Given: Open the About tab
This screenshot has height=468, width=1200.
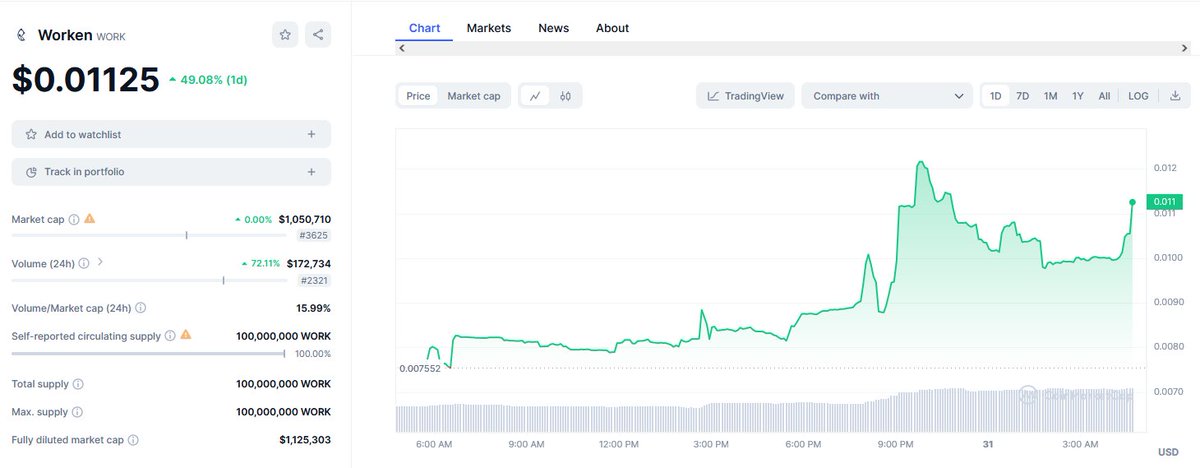Looking at the screenshot, I should pyautogui.click(x=612, y=28).
